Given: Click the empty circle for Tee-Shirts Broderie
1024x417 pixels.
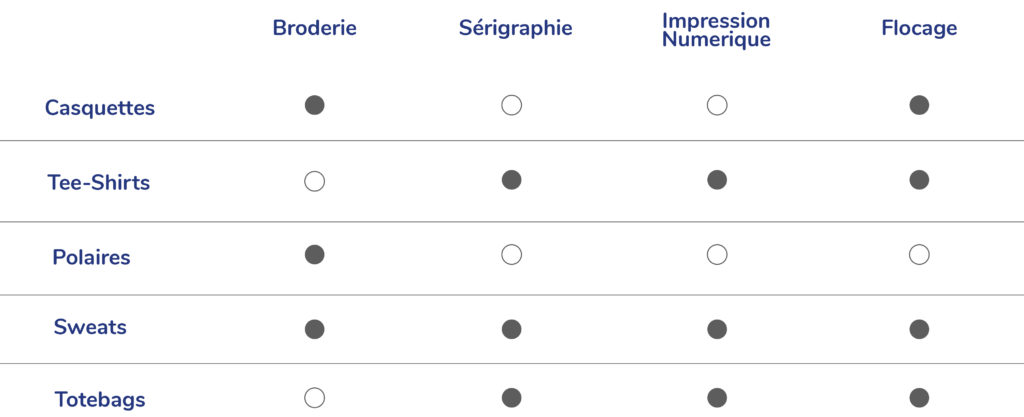Looking at the screenshot, I should click(314, 181).
